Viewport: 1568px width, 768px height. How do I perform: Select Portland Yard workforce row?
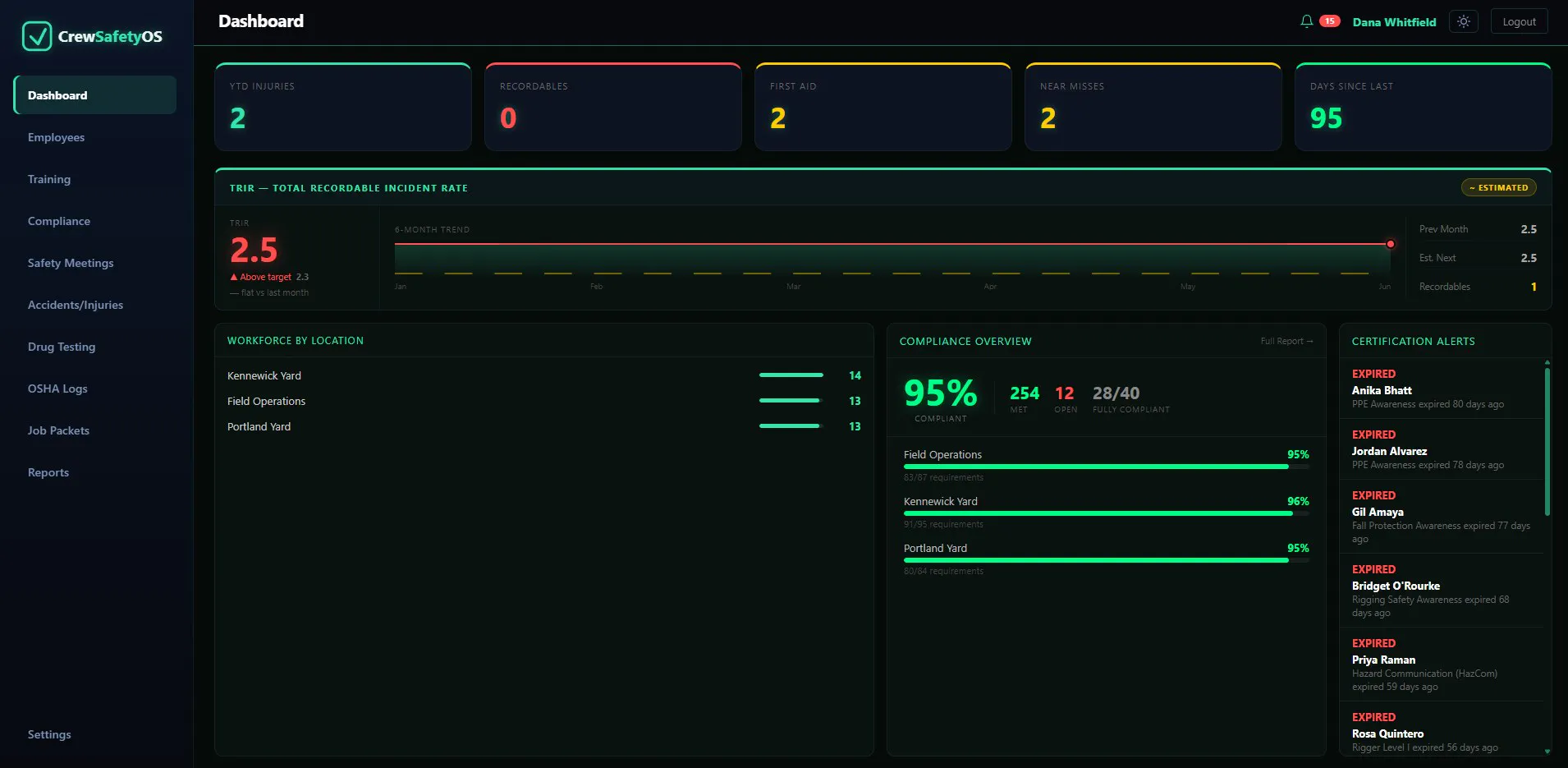544,426
